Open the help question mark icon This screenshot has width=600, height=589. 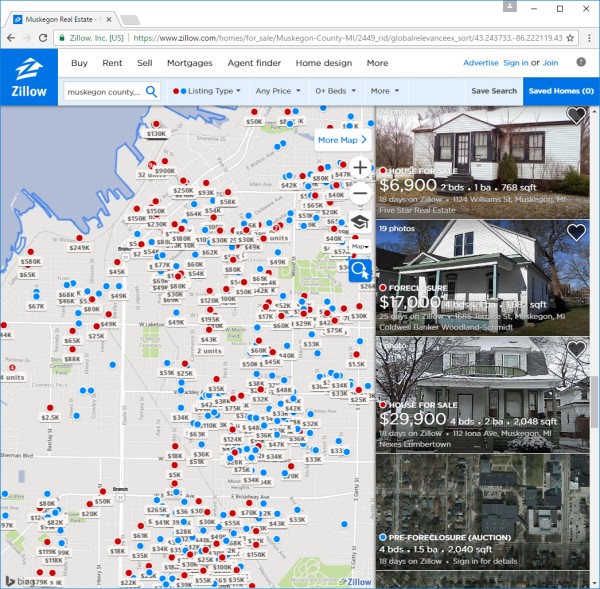(581, 62)
